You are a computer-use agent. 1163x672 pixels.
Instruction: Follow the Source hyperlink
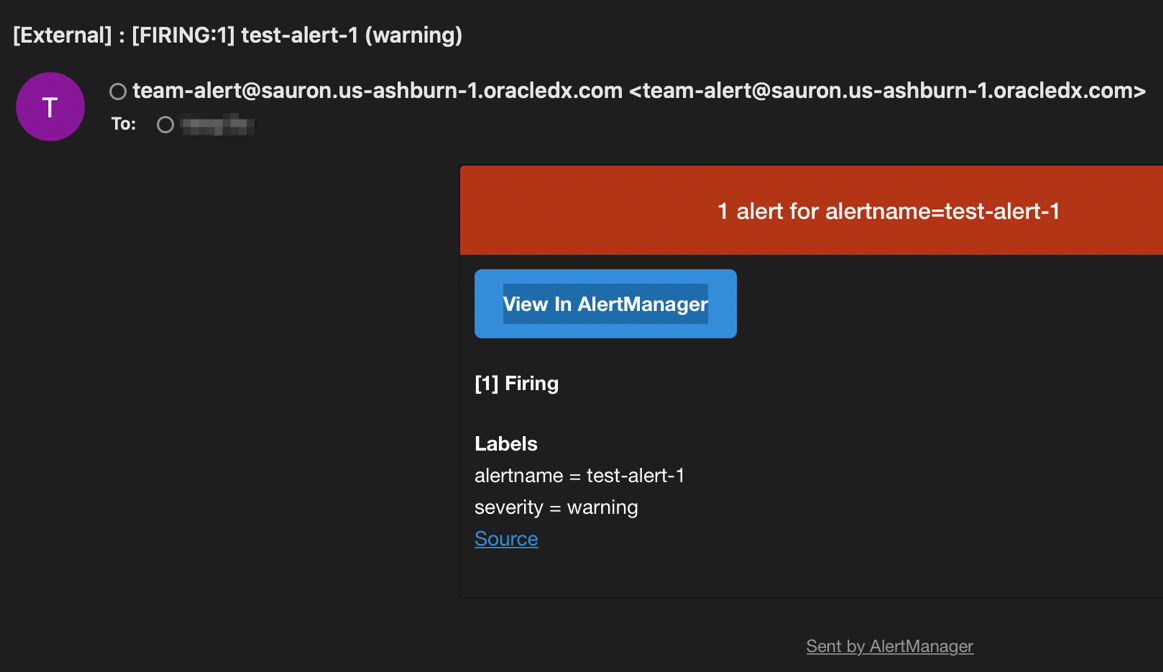coord(505,538)
